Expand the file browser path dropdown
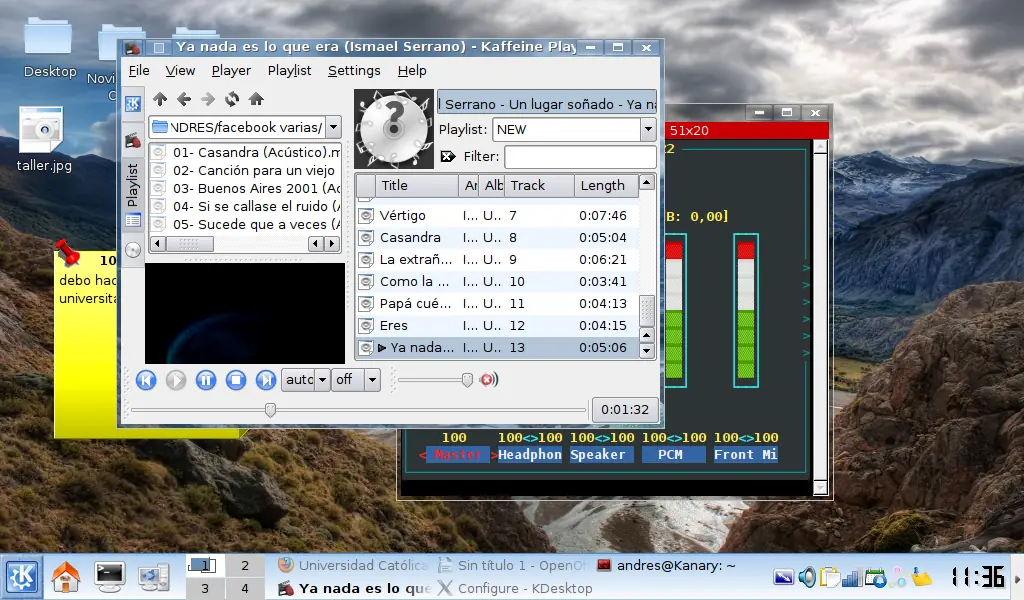This screenshot has height=600, width=1024. [x=333, y=127]
